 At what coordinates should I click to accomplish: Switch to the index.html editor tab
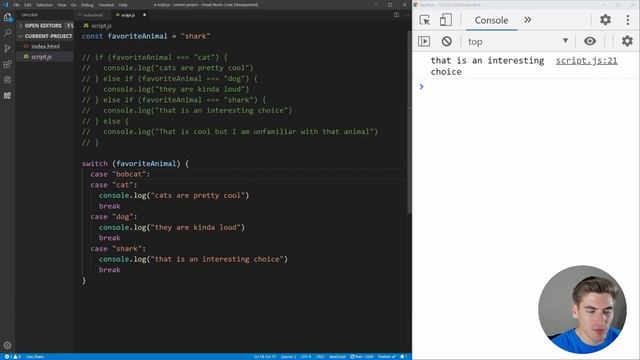click(93, 15)
